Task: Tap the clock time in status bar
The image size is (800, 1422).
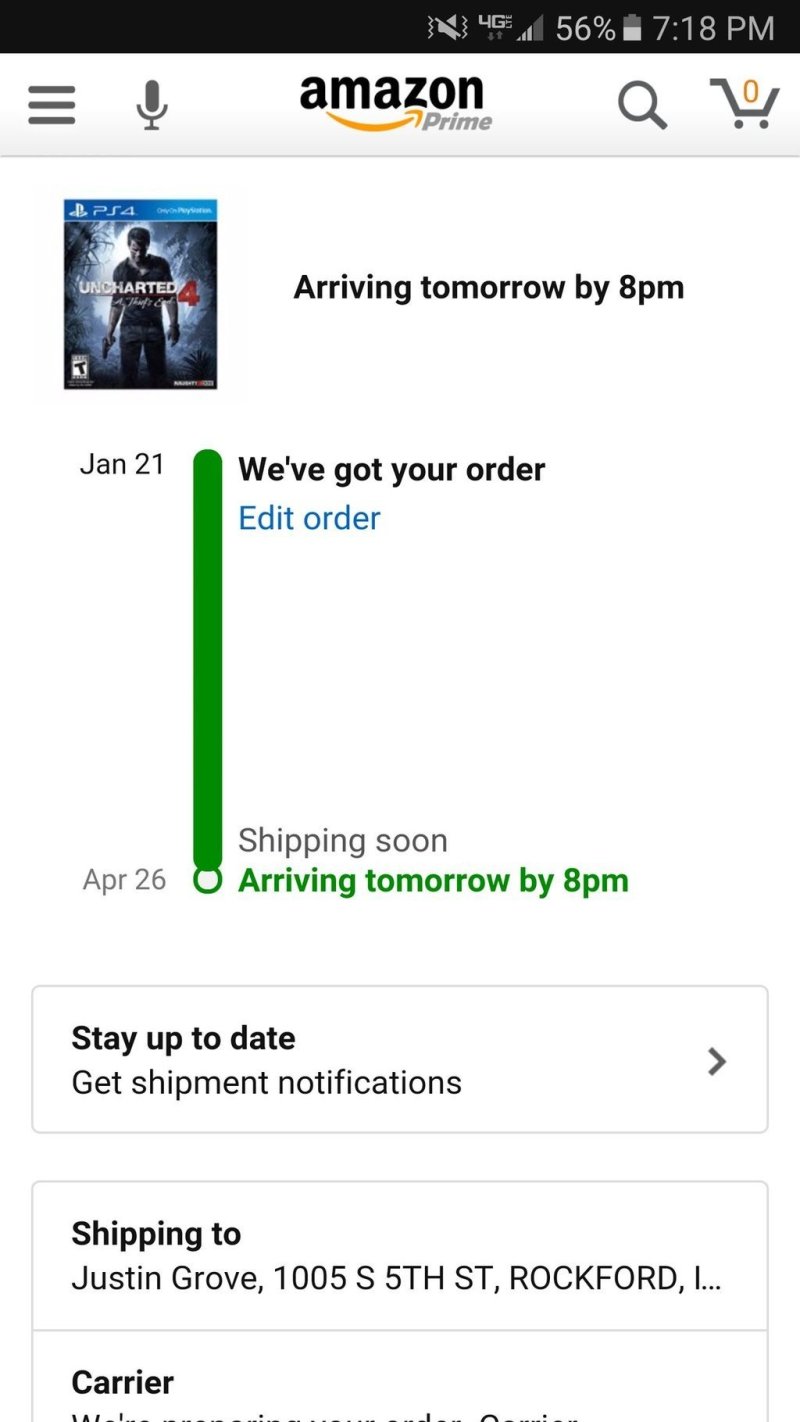Action: click(x=713, y=28)
